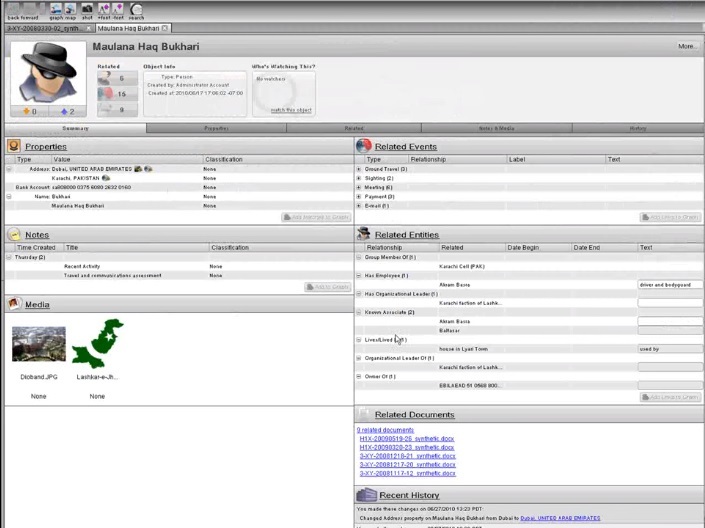Viewport: 705px width, 528px height.
Task: Click Add to Graph button in Related Entities
Action: (670, 397)
